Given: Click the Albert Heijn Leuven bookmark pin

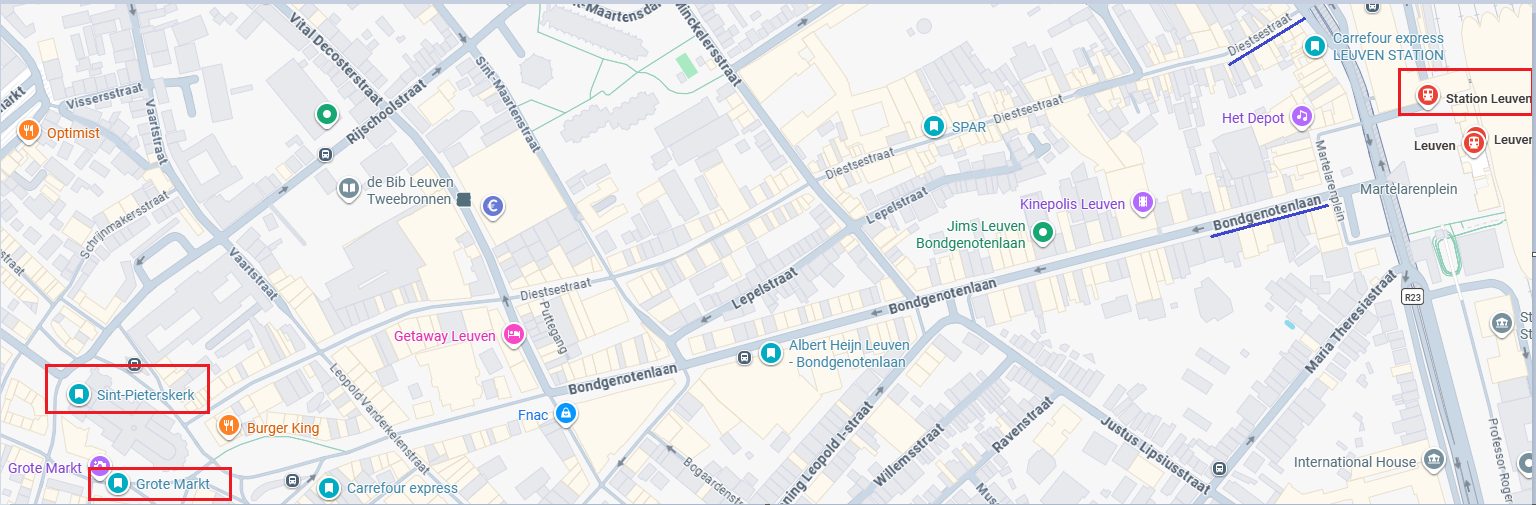Looking at the screenshot, I should [770, 353].
